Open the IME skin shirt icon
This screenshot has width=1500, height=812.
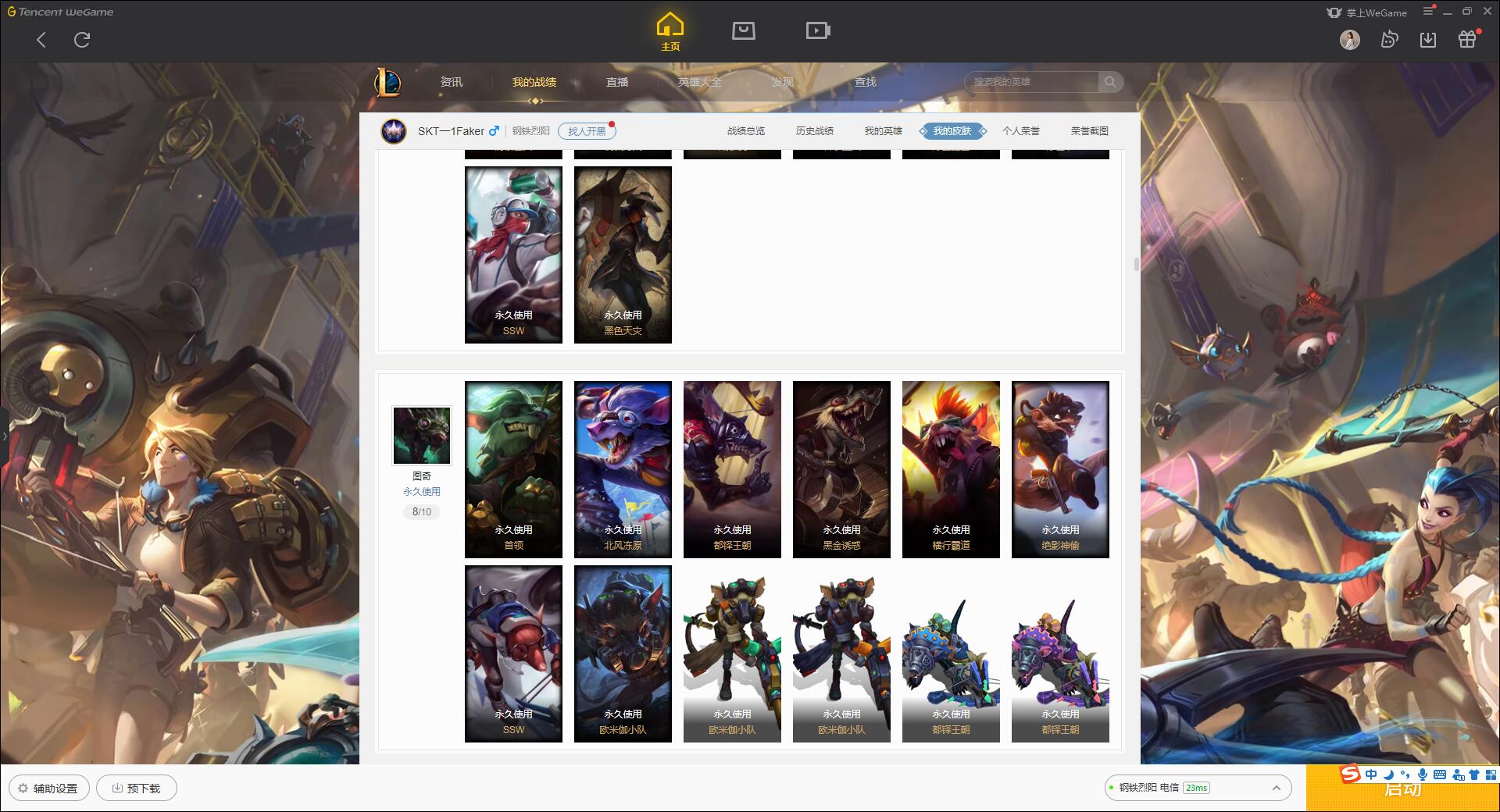[x=1474, y=775]
